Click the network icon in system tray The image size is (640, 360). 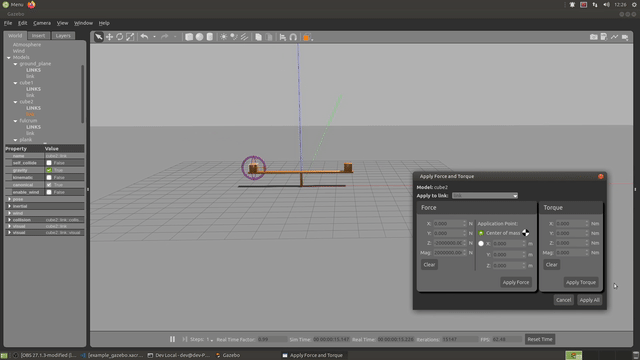pos(595,4)
